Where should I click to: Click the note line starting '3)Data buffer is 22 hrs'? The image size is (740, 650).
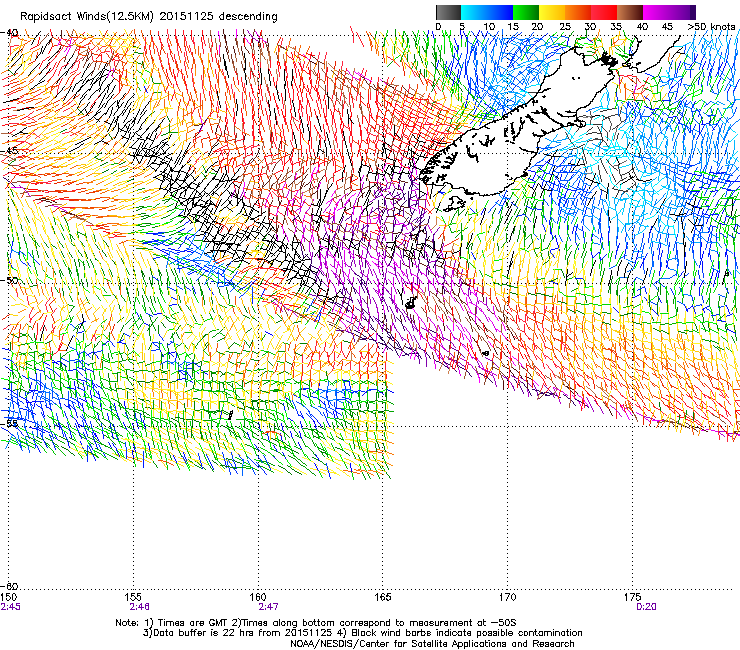click(363, 633)
